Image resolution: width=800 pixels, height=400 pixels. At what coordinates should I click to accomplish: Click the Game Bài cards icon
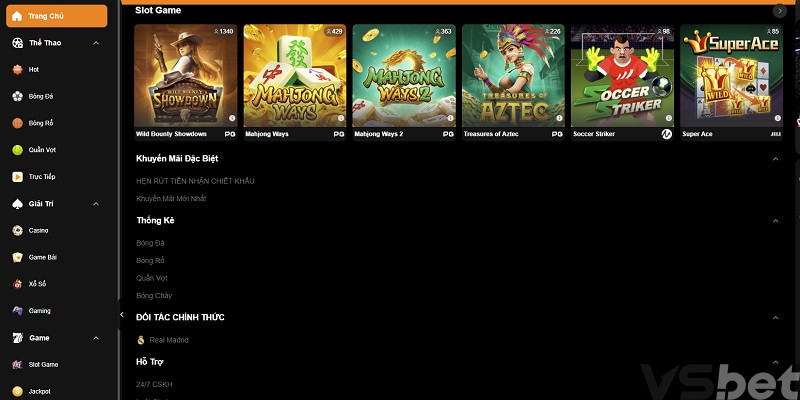(17, 257)
